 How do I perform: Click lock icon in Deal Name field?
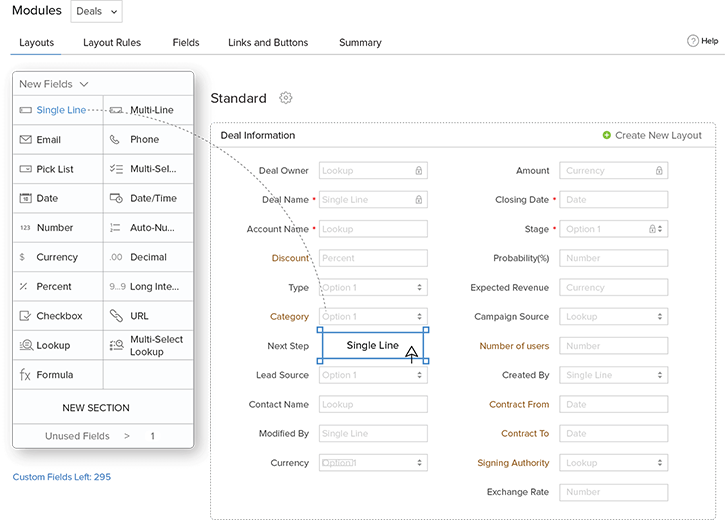click(x=418, y=200)
